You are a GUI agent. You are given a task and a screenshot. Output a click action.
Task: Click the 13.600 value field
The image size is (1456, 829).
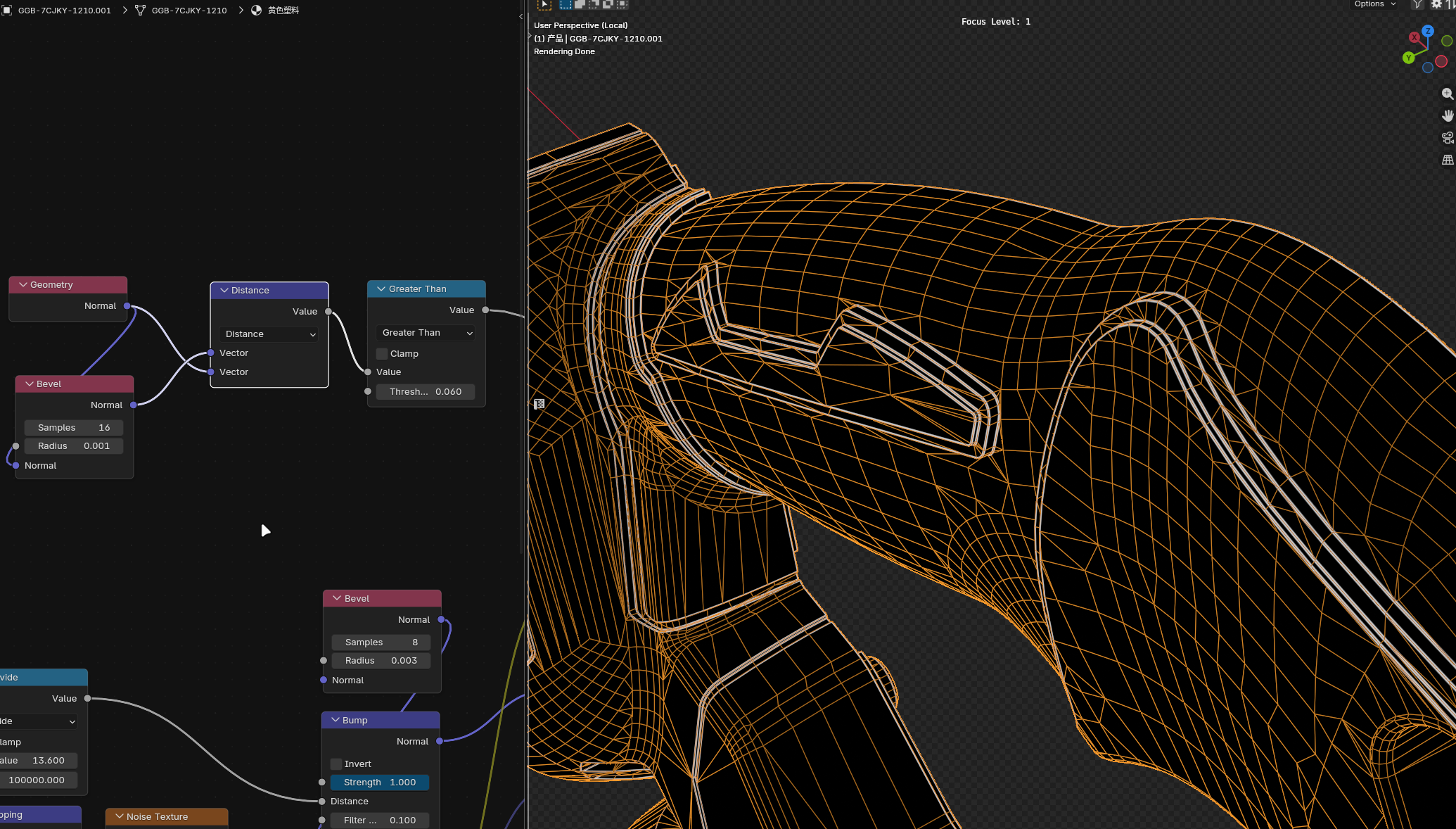coord(38,761)
